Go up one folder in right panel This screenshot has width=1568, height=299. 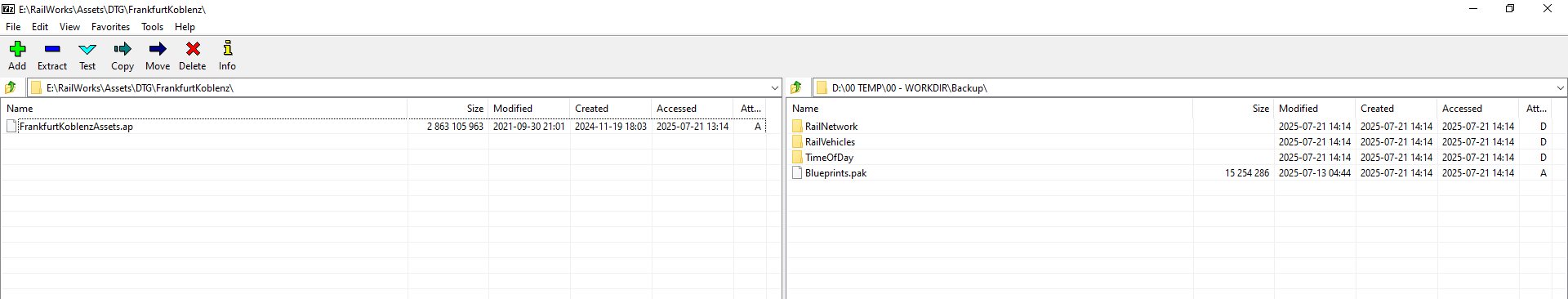click(796, 87)
